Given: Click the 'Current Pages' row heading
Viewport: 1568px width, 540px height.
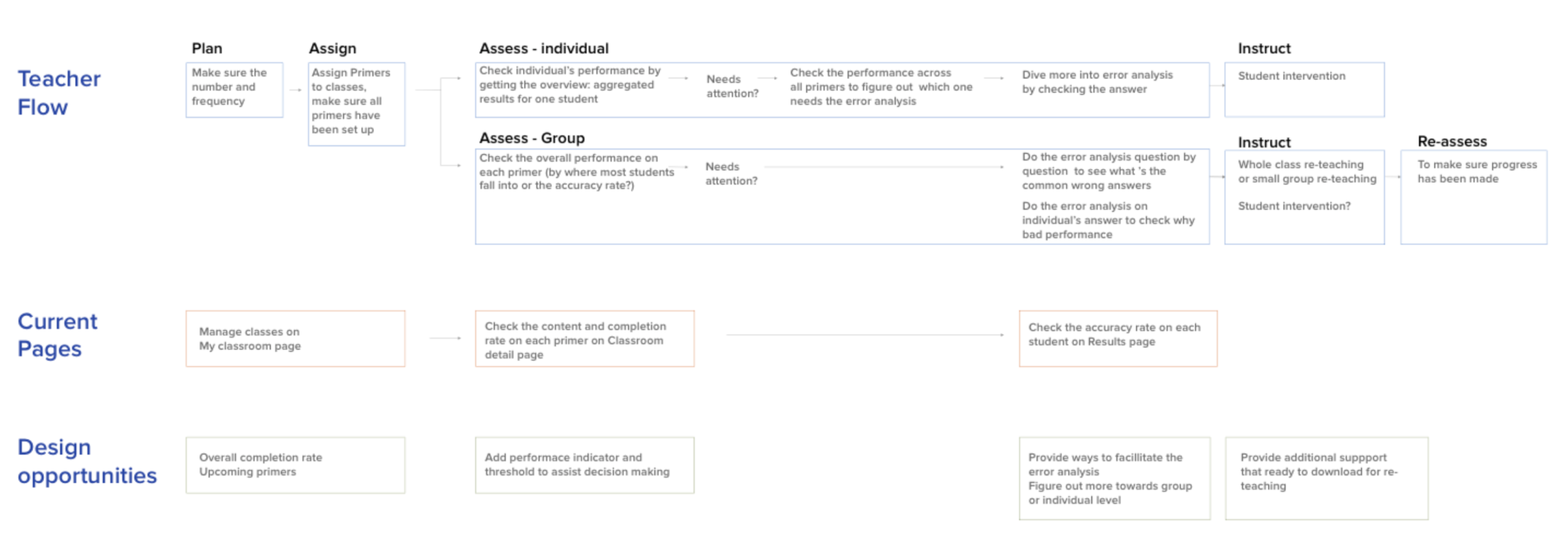Looking at the screenshot, I should (56, 335).
